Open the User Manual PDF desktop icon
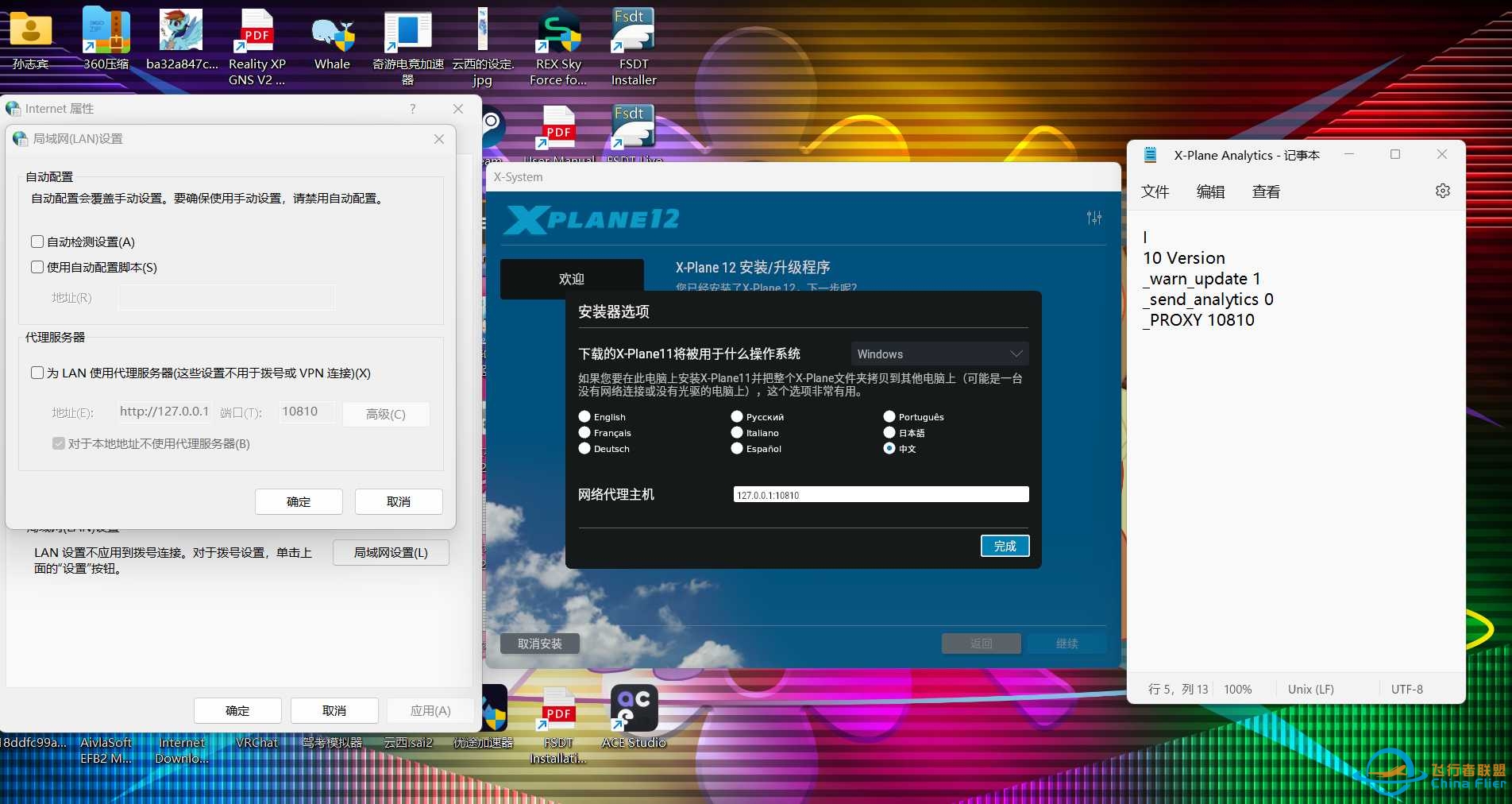Screen dimensions: 1512x804 (559, 133)
